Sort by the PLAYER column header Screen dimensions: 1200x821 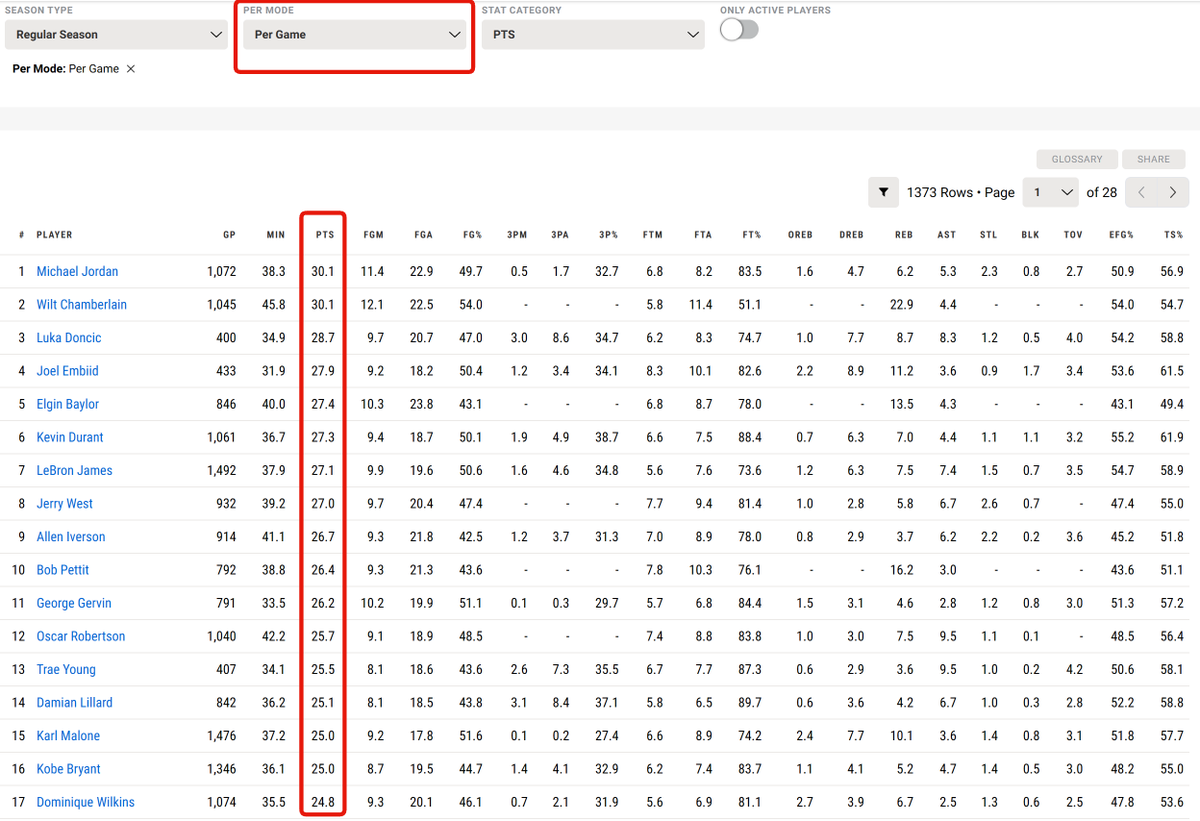54,235
